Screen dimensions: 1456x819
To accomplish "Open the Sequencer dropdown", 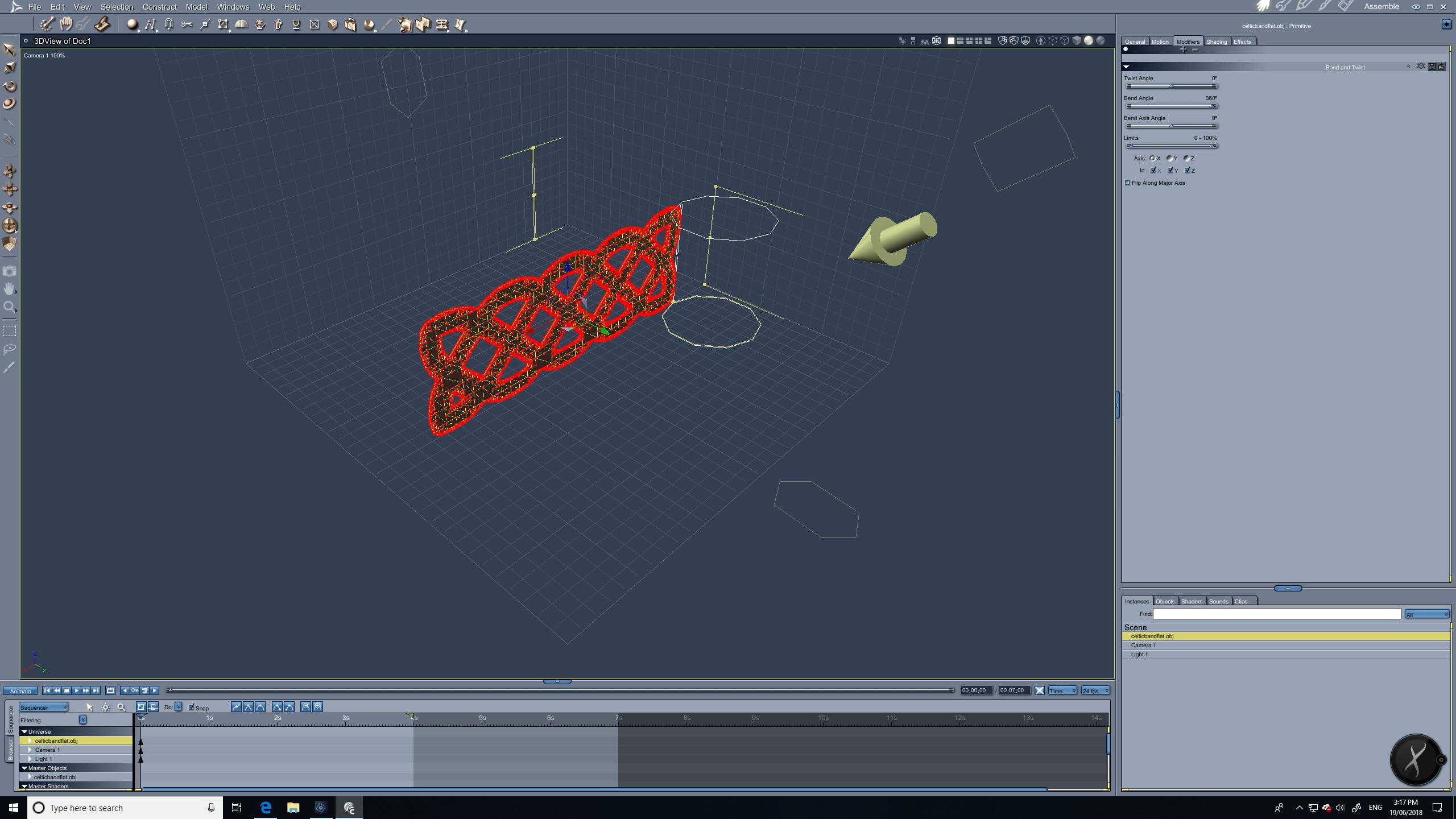I will coord(44,708).
